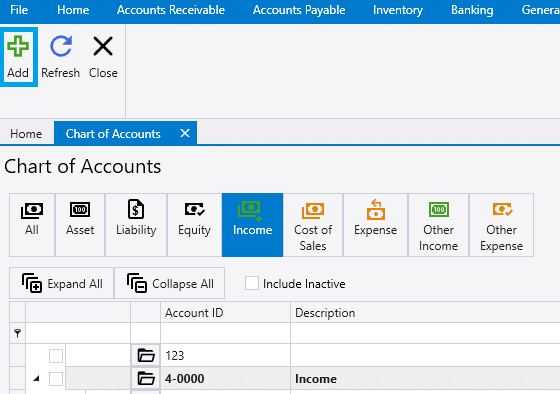Filter by Expense accounts
The image size is (560, 394).
(375, 225)
